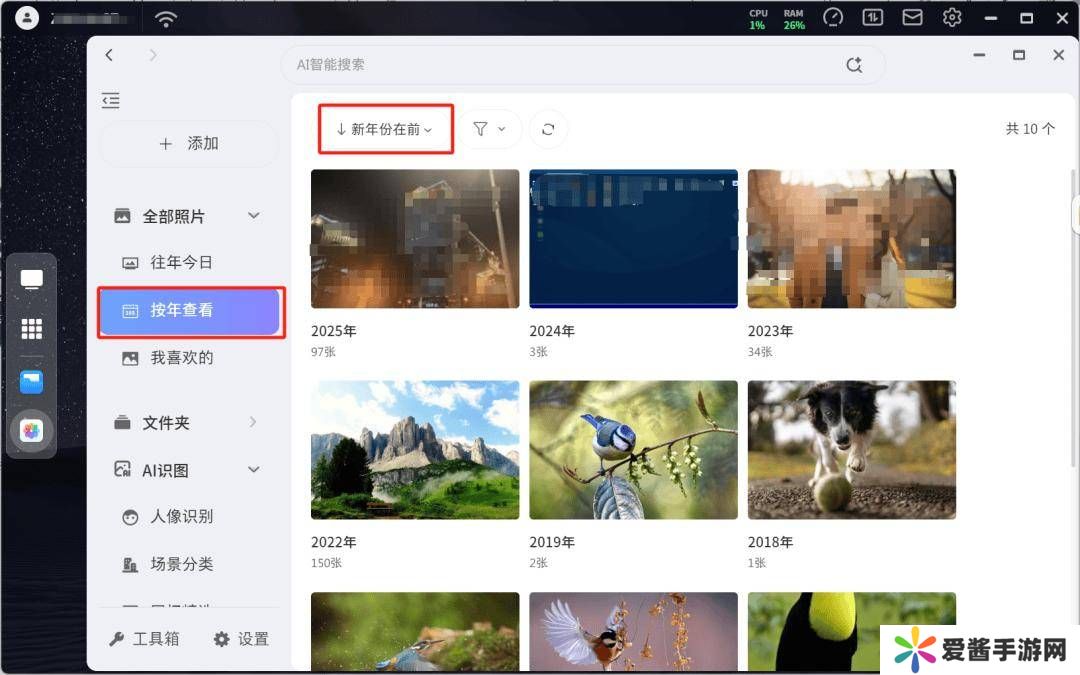Collapse the AI识图 section

254,470
